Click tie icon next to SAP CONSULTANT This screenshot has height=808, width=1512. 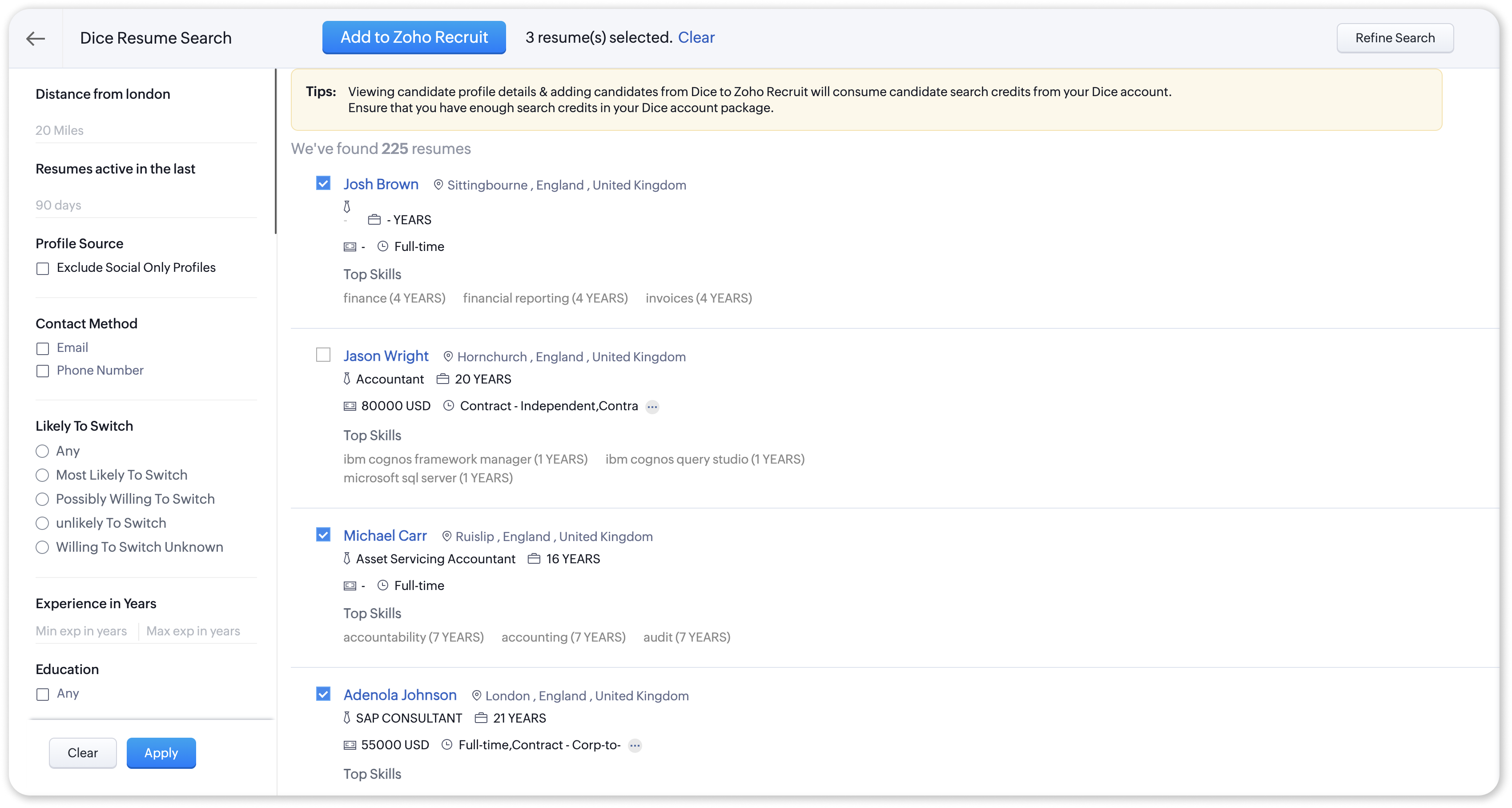pos(347,718)
